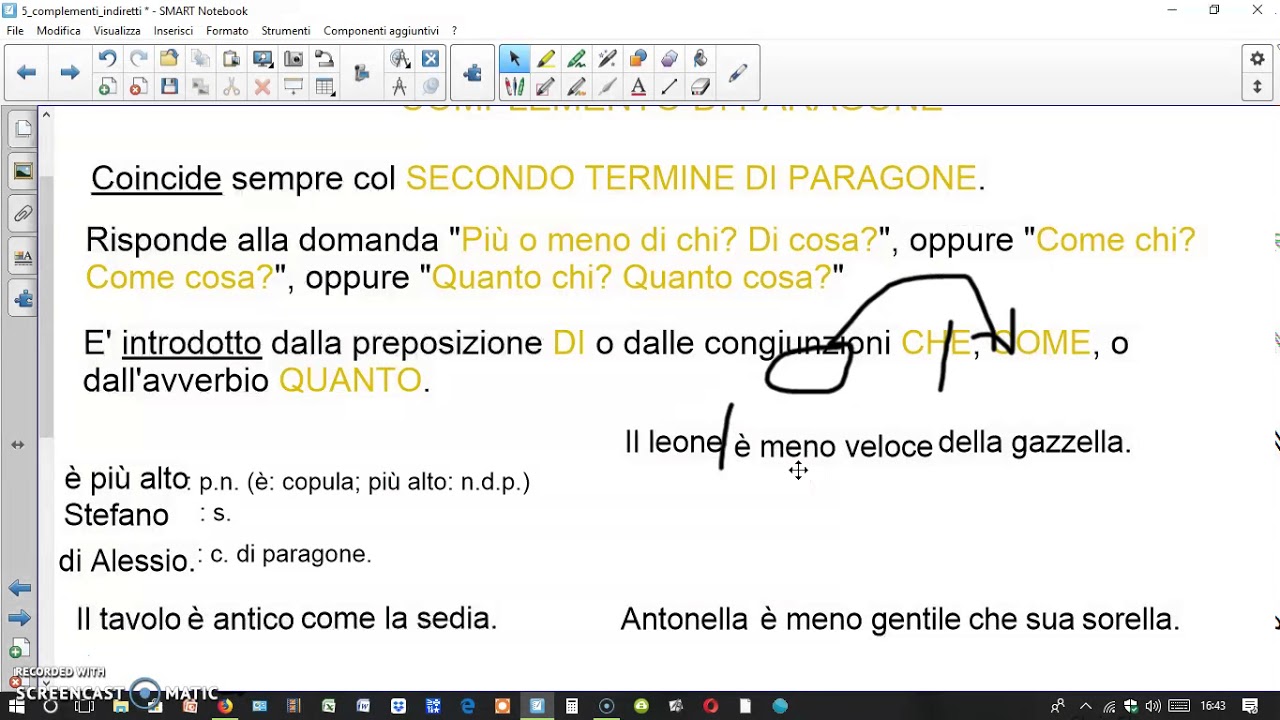
Task: Click bottom-left previous page arrow
Action: (19, 588)
